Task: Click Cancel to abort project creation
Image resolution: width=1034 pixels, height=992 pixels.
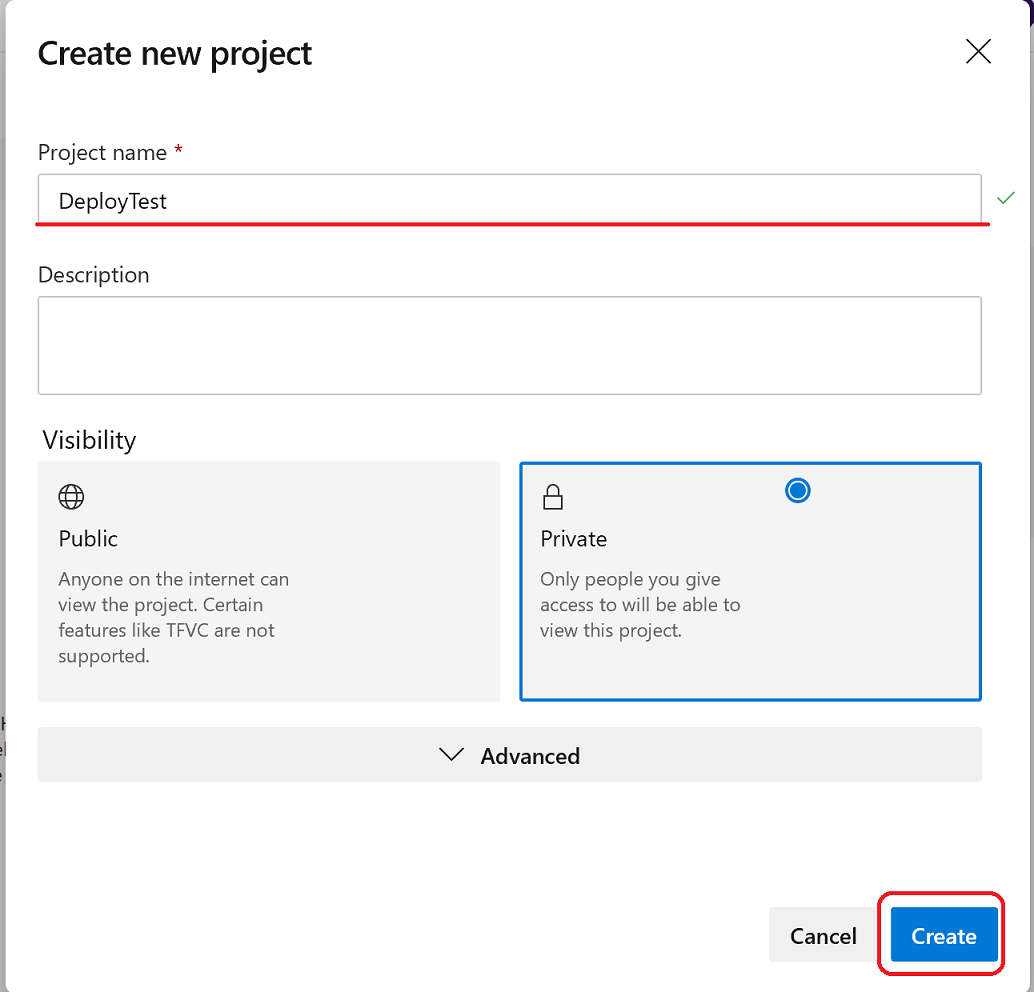Action: pos(822,935)
